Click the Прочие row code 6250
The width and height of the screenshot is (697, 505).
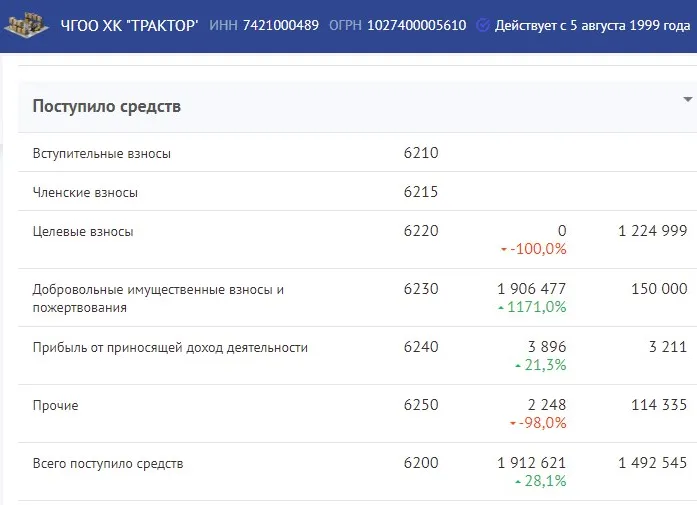[x=421, y=405]
